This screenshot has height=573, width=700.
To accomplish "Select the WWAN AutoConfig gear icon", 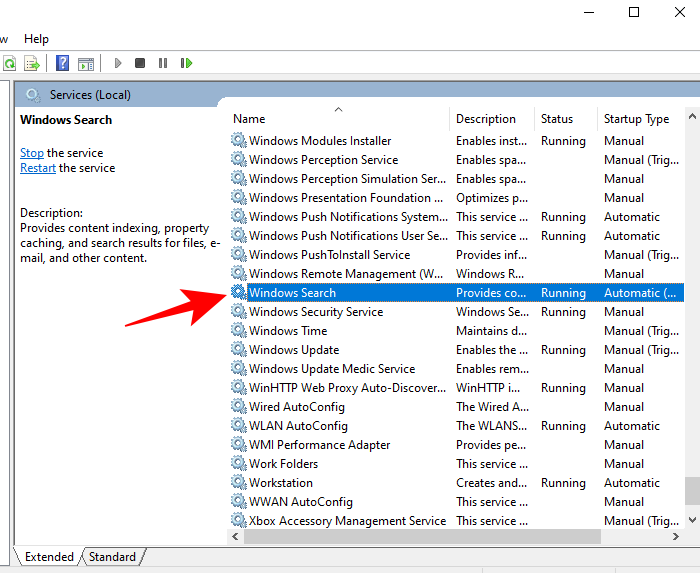I will (x=238, y=501).
